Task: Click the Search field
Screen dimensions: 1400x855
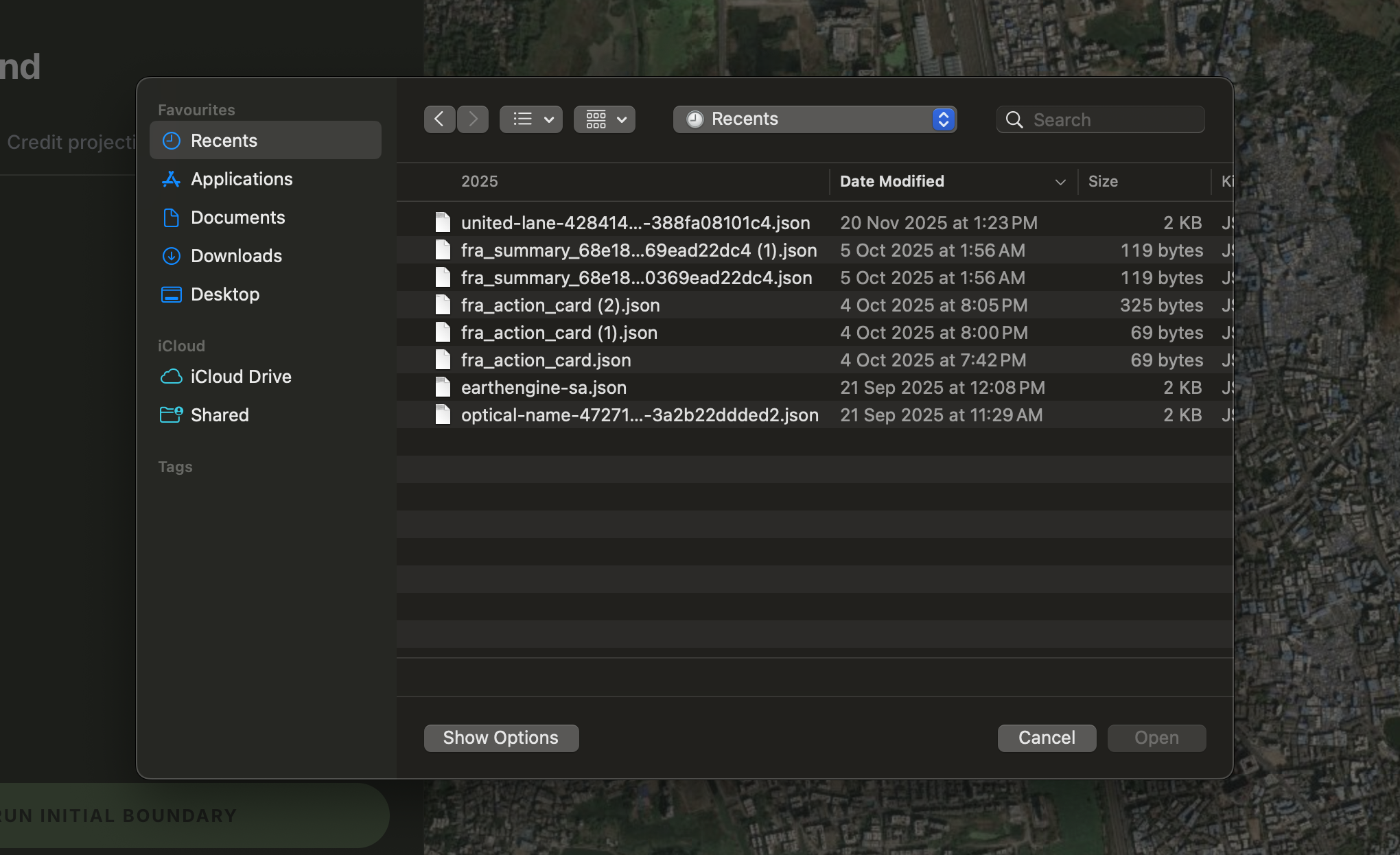Action: coord(1100,119)
